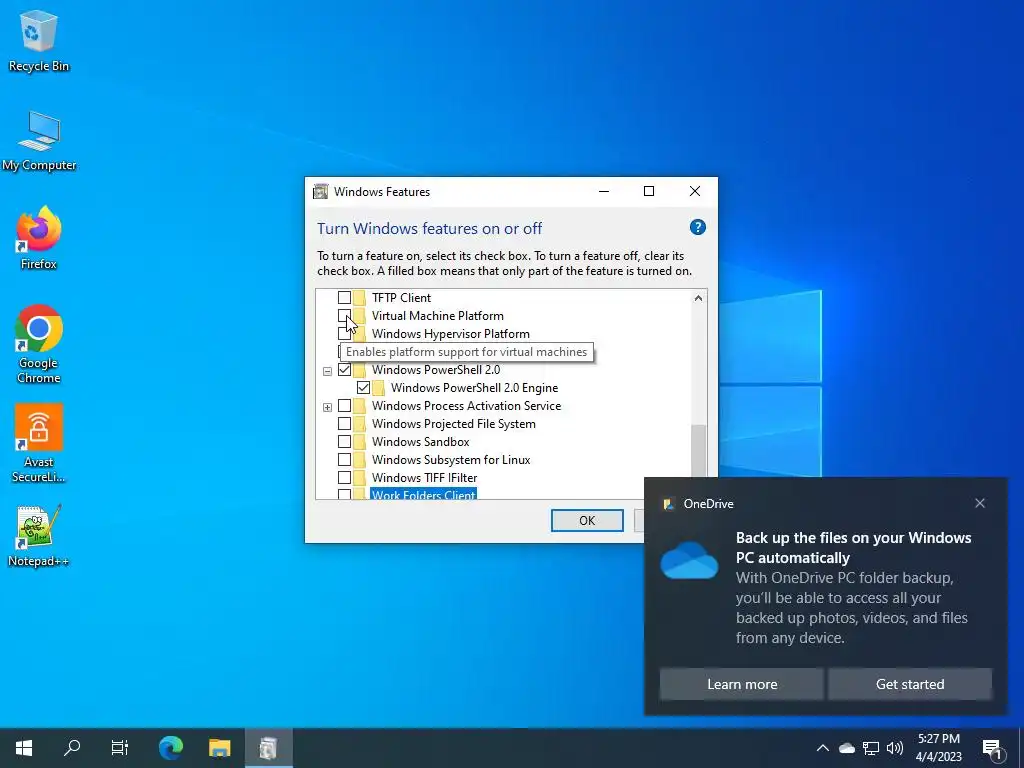This screenshot has width=1024, height=768.
Task: Click the taskbar clock showing 5:27 PM
Action: coord(938,739)
